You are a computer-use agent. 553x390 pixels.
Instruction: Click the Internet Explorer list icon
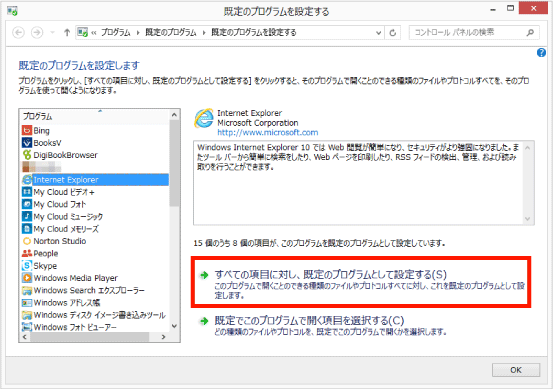27,180
